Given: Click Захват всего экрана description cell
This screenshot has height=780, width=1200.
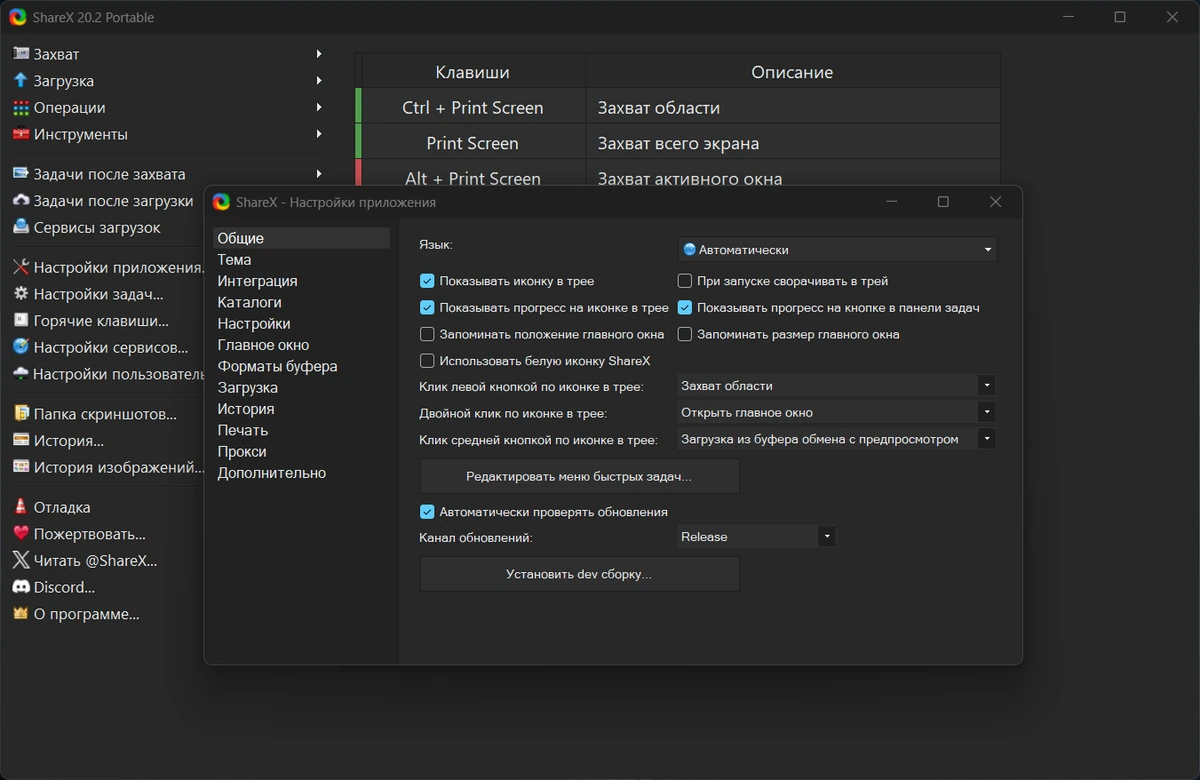Looking at the screenshot, I should coord(793,143).
